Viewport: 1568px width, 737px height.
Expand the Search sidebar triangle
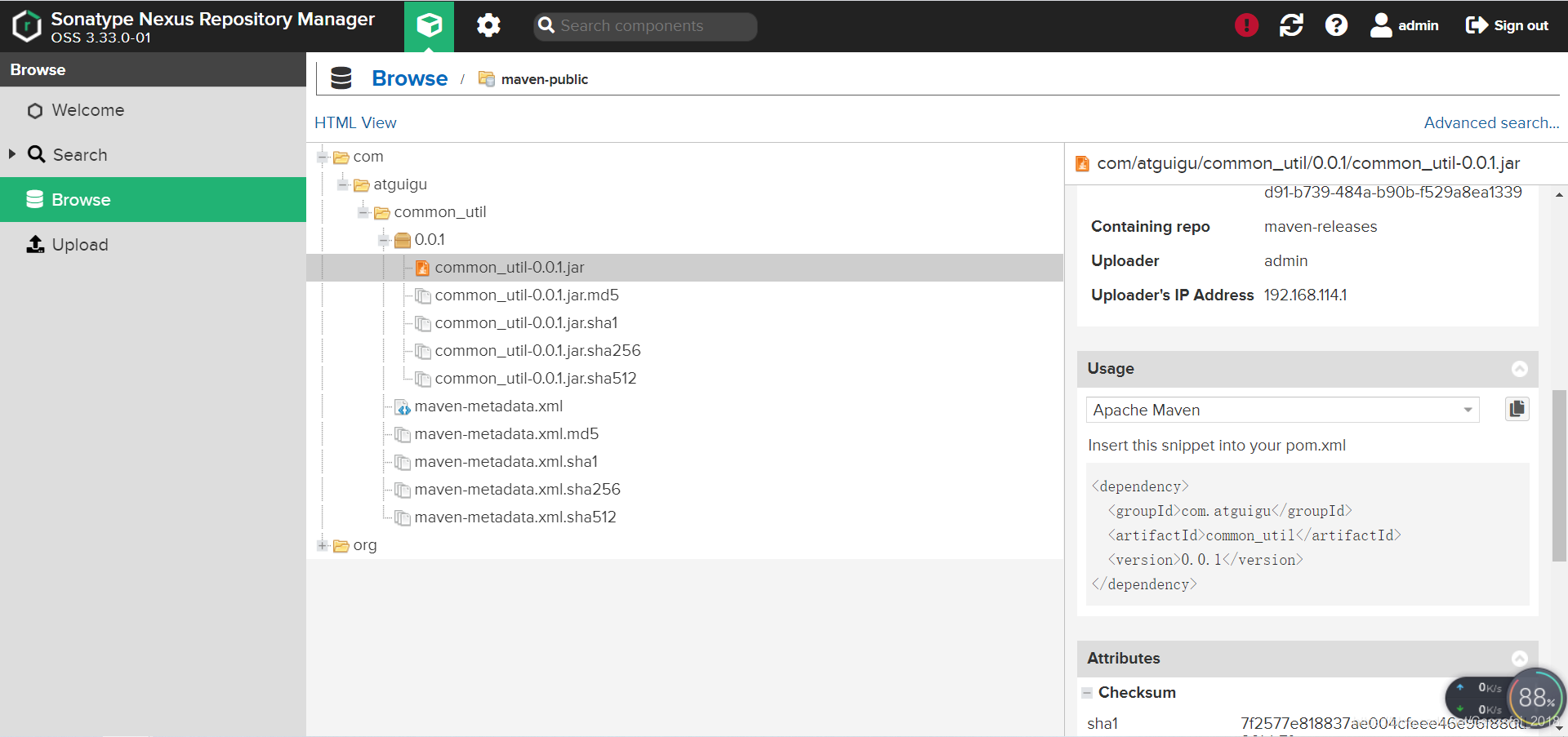click(x=12, y=153)
